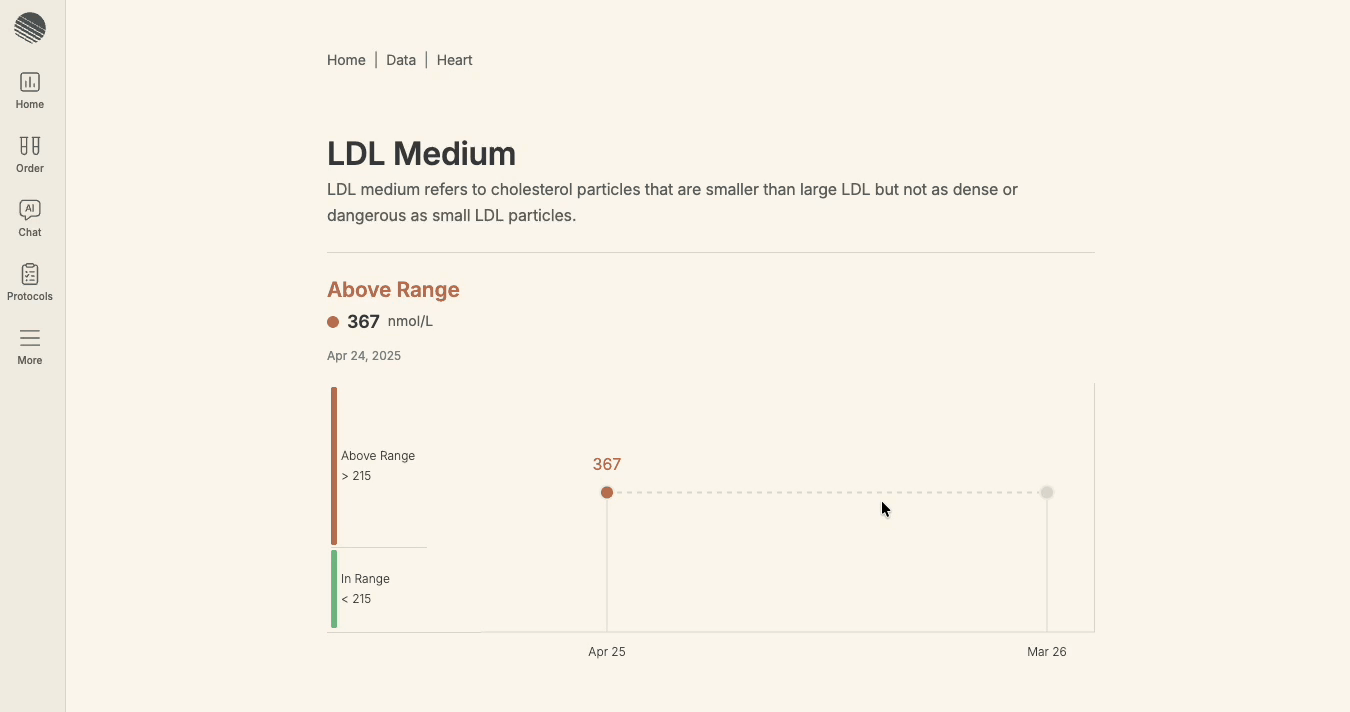Click the Mar 26 axis label

[x=1047, y=652]
